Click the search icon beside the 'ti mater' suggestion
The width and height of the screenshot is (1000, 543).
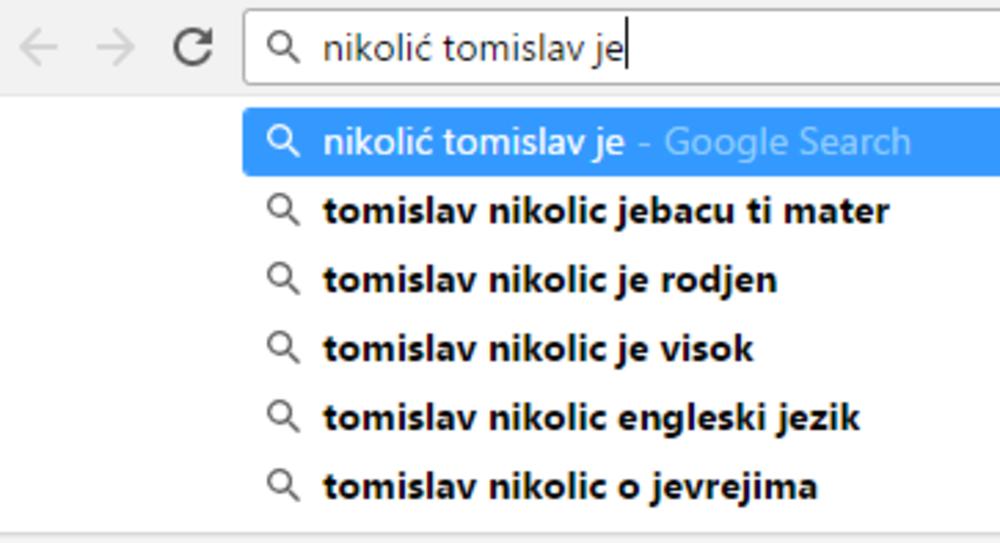(284, 210)
